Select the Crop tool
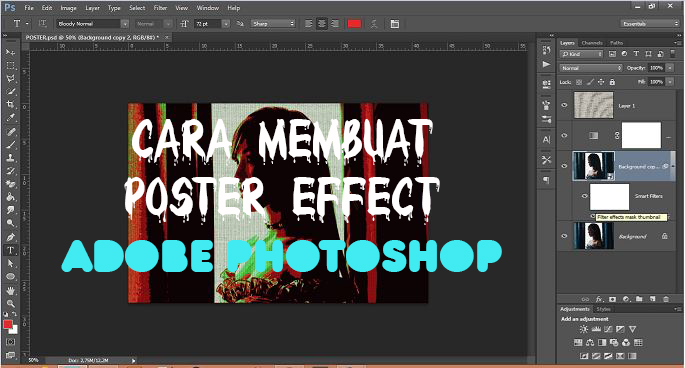This screenshot has height=368, width=685. tap(10, 104)
